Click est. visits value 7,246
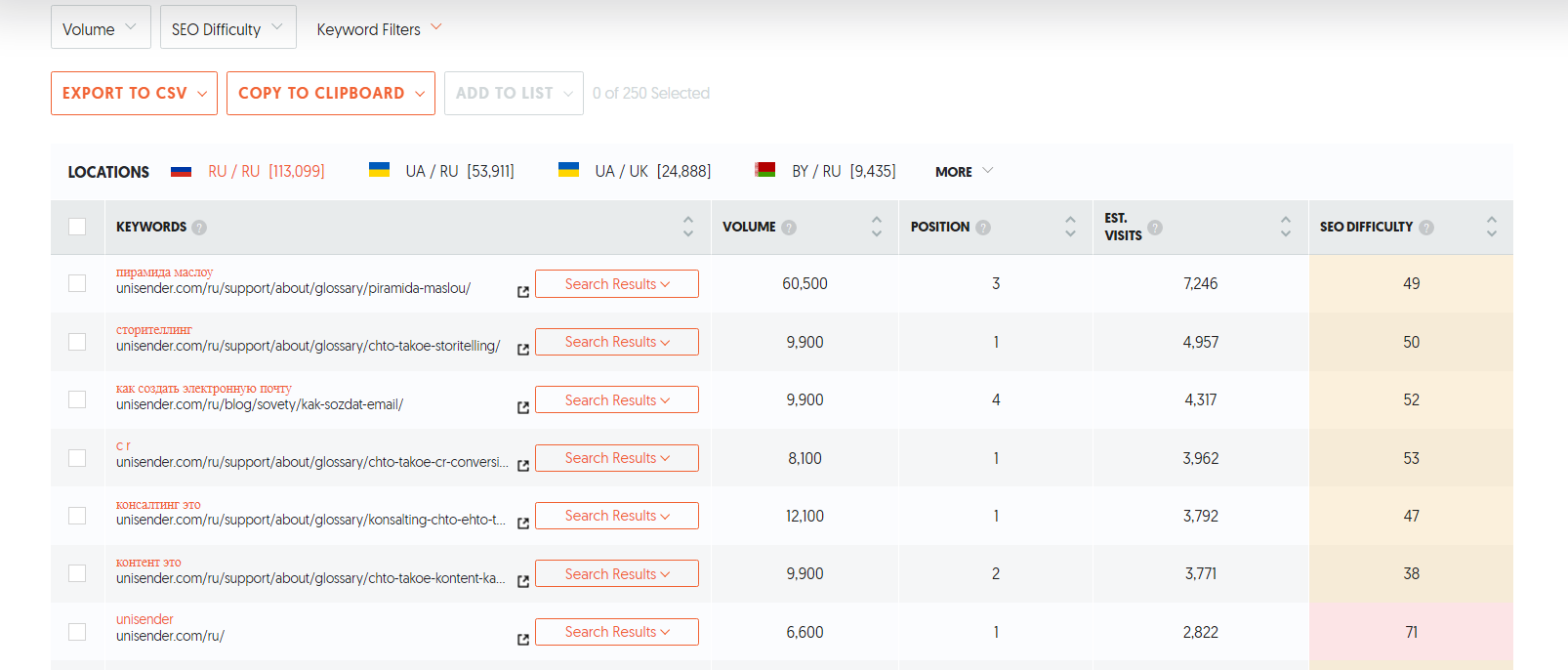This screenshot has height=670, width=1568. click(x=1200, y=283)
